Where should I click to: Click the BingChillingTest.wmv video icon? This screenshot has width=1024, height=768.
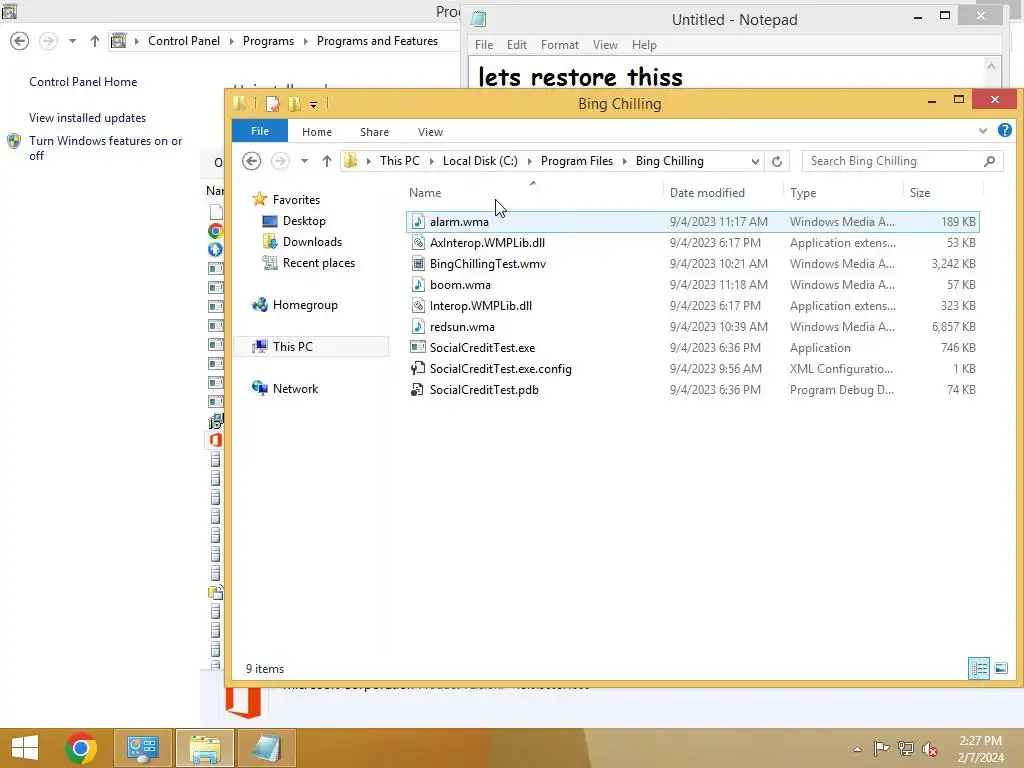(x=418, y=264)
